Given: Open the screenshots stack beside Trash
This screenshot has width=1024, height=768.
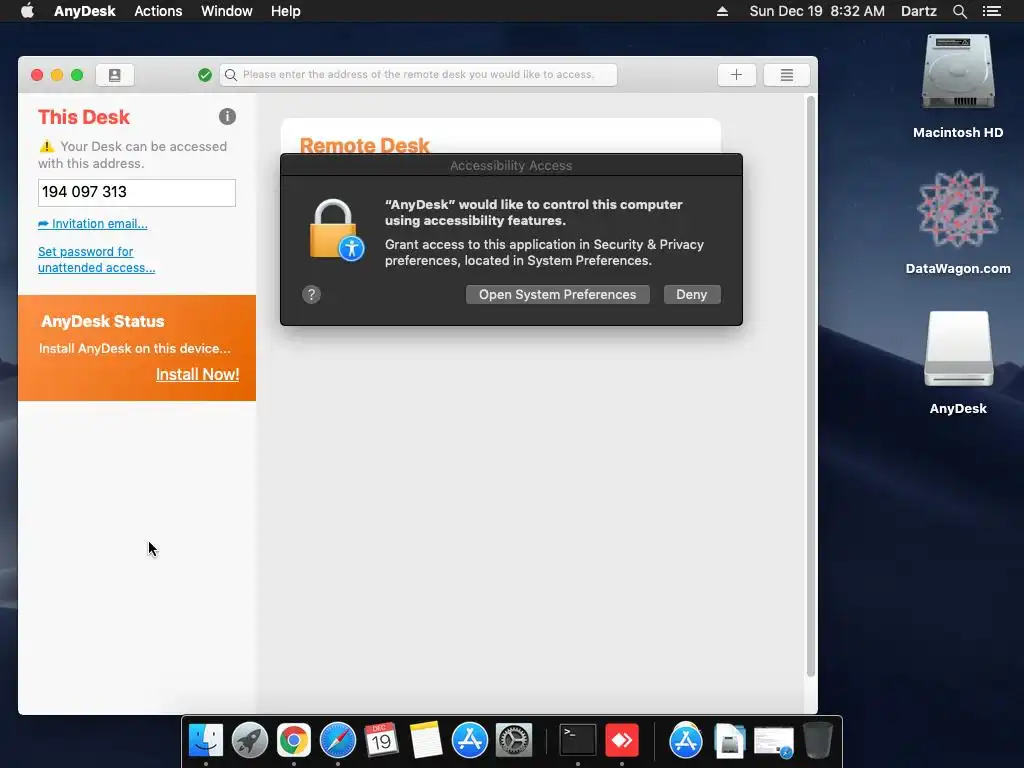Looking at the screenshot, I should [x=774, y=743].
